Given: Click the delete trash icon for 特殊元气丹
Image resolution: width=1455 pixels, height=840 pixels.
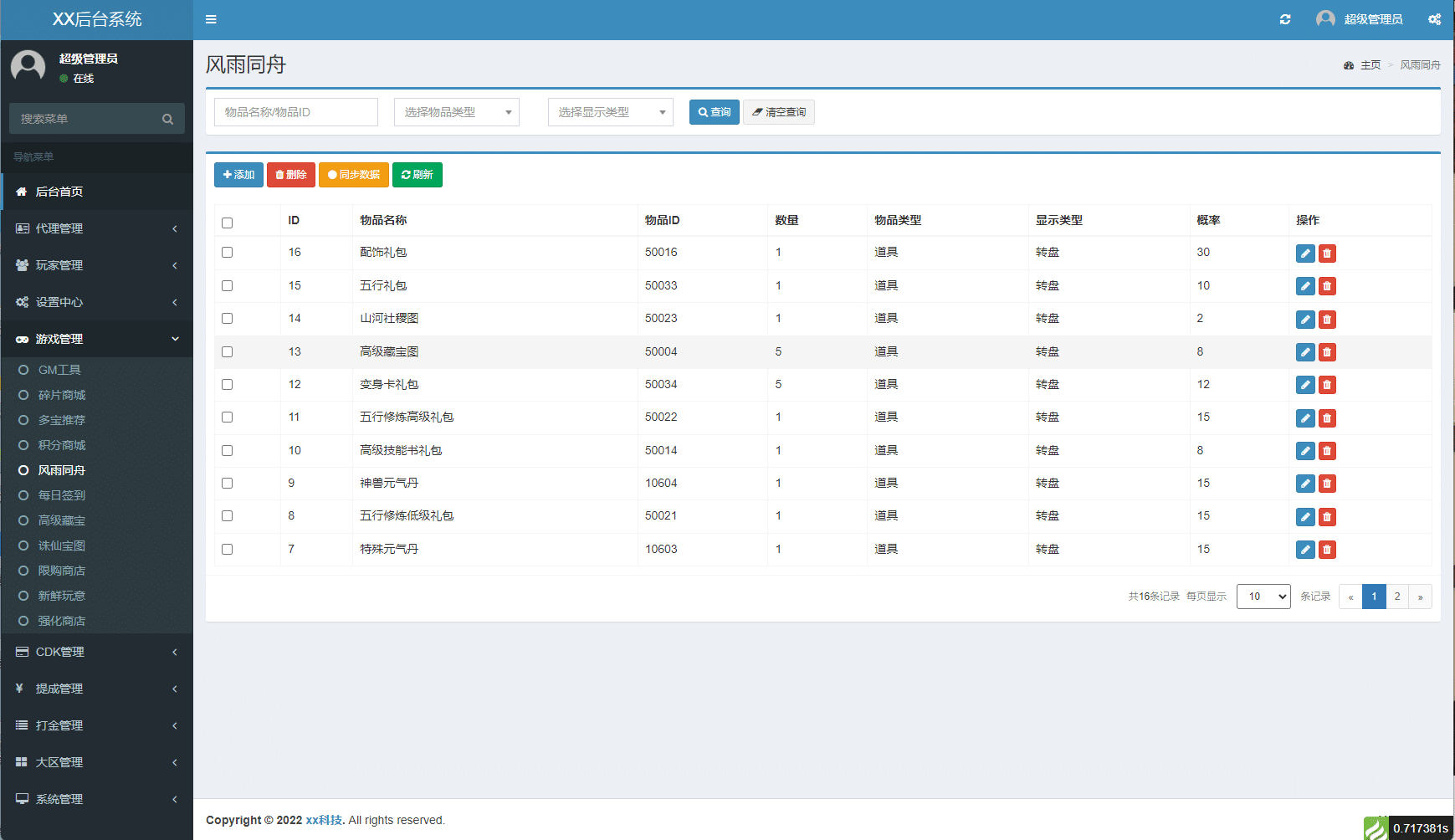Looking at the screenshot, I should point(1327,550).
